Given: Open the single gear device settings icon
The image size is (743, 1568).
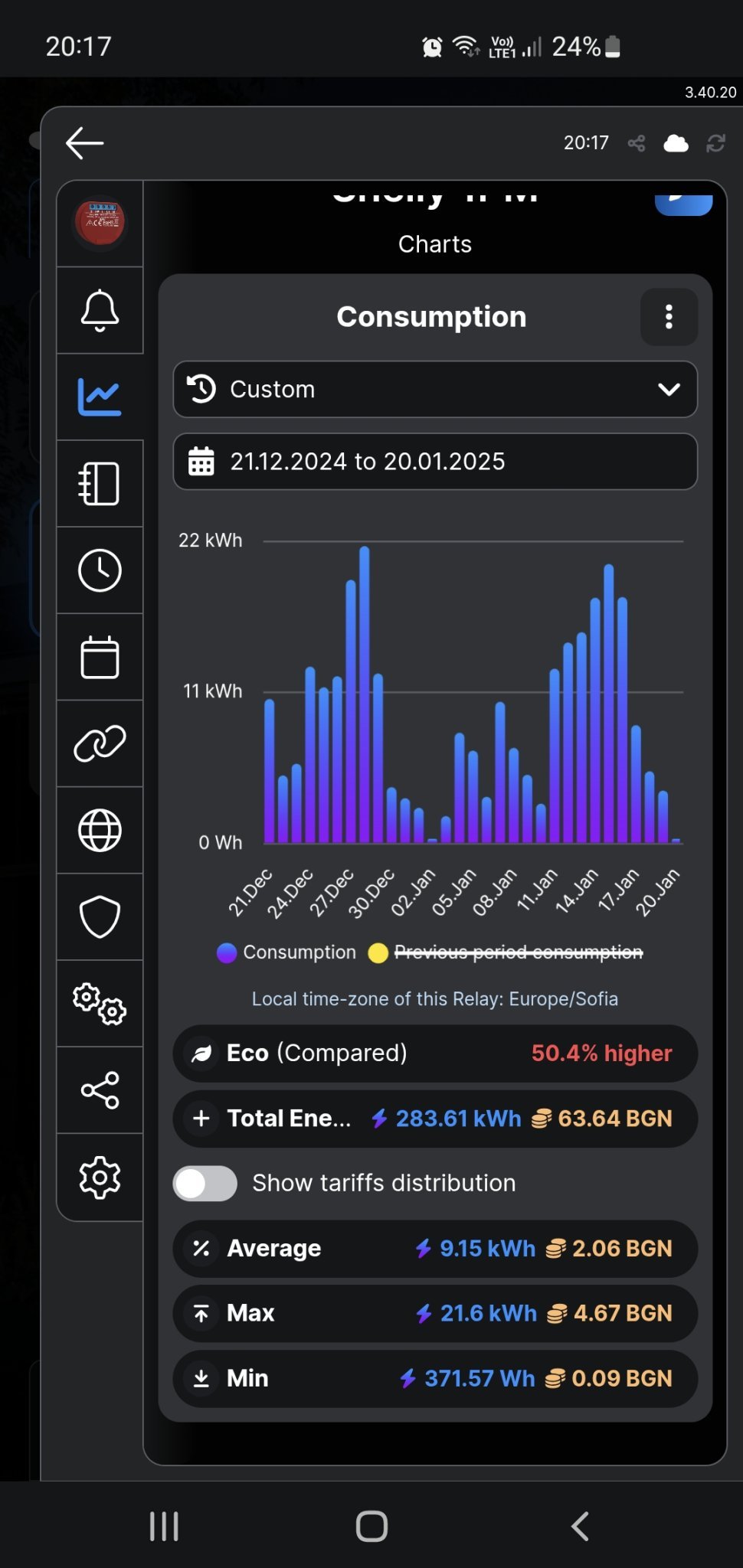Looking at the screenshot, I should pyautogui.click(x=100, y=1177).
